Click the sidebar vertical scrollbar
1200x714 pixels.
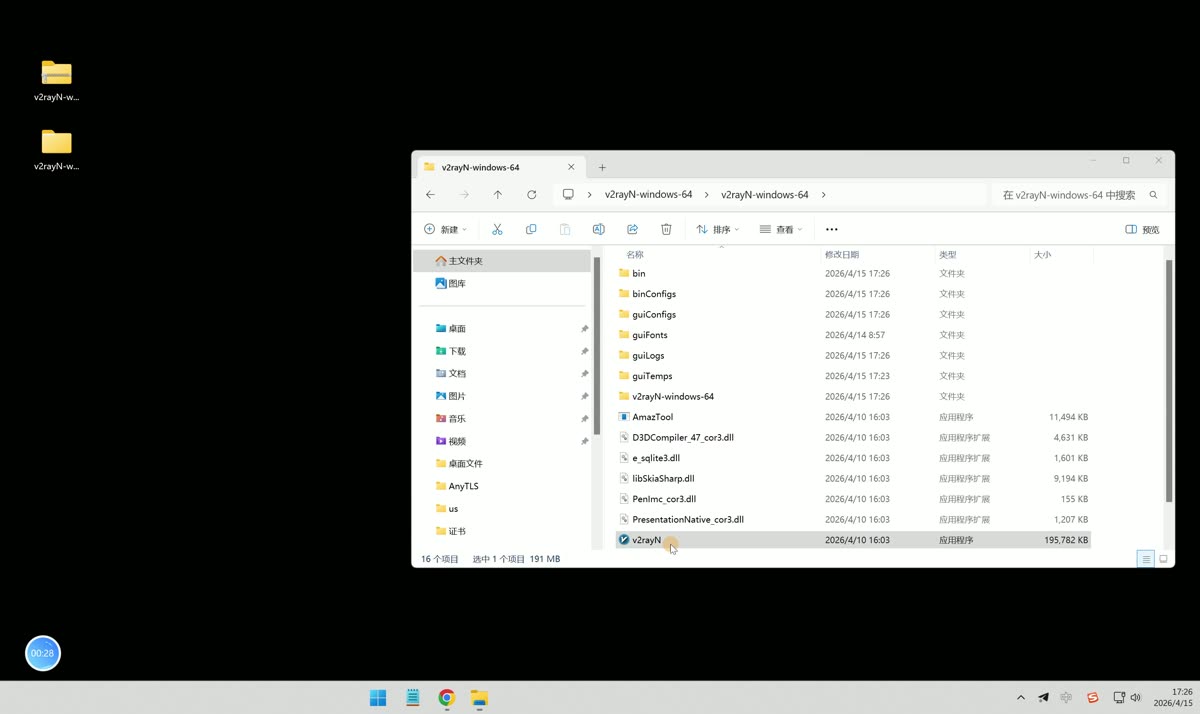[596, 345]
